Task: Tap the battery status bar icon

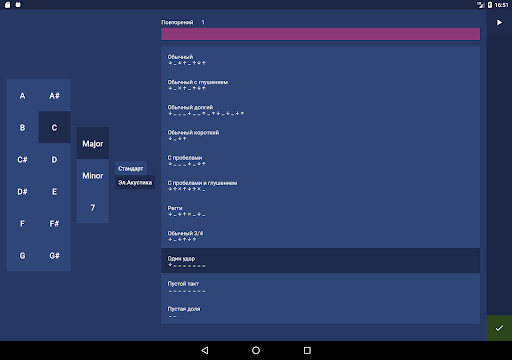Action: point(490,5)
